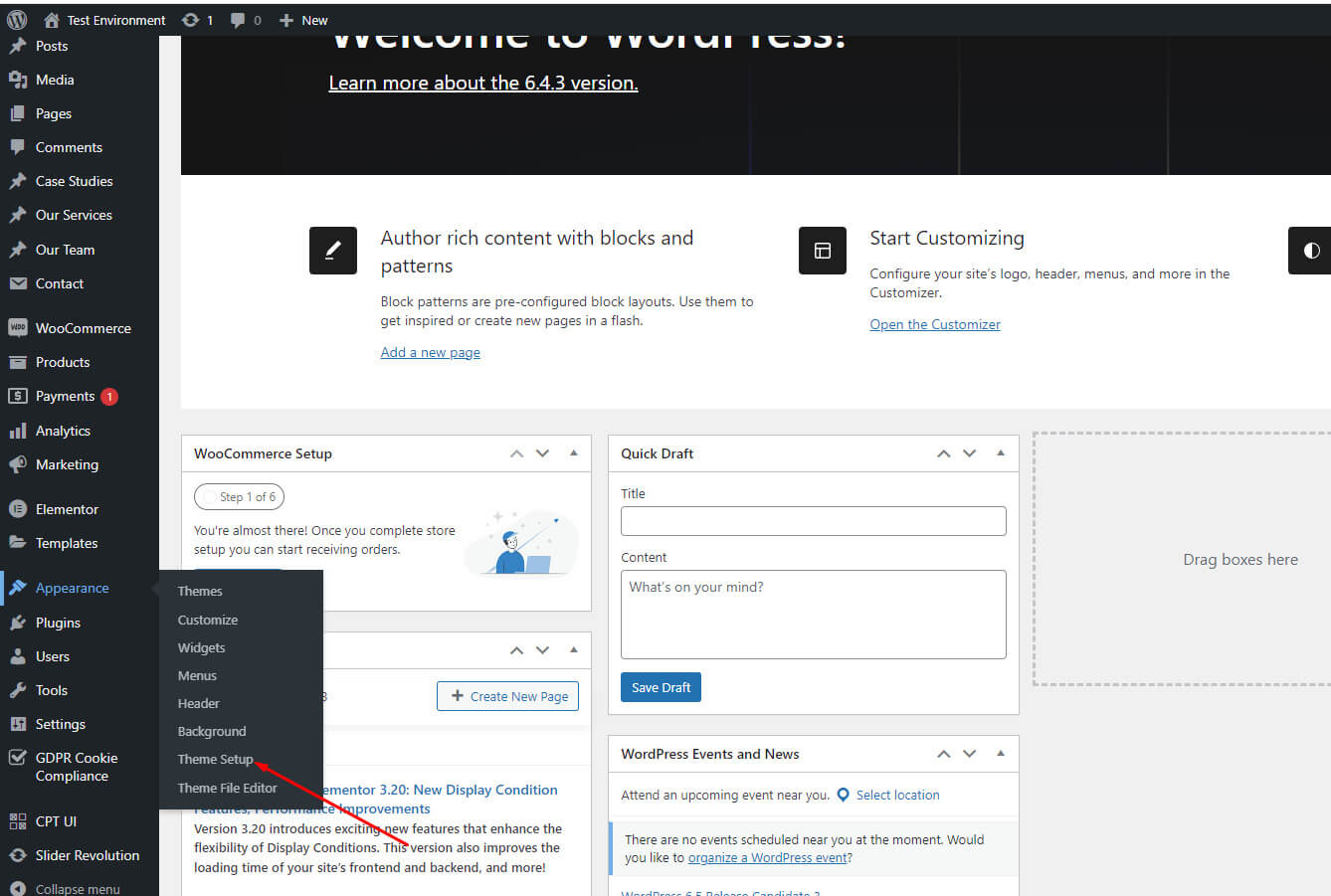Click the pencil icon beside Author rich content
This screenshot has height=896, width=1331.
click(x=333, y=251)
